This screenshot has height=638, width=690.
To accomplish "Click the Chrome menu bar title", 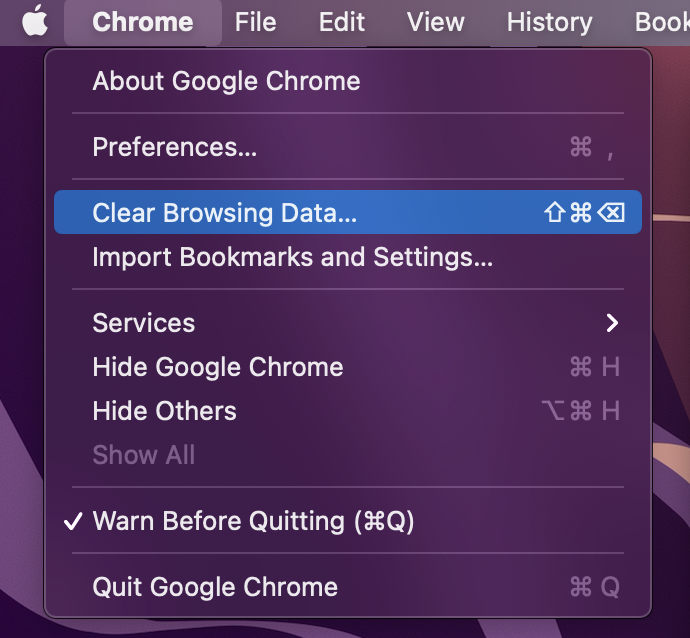I will [x=142, y=22].
